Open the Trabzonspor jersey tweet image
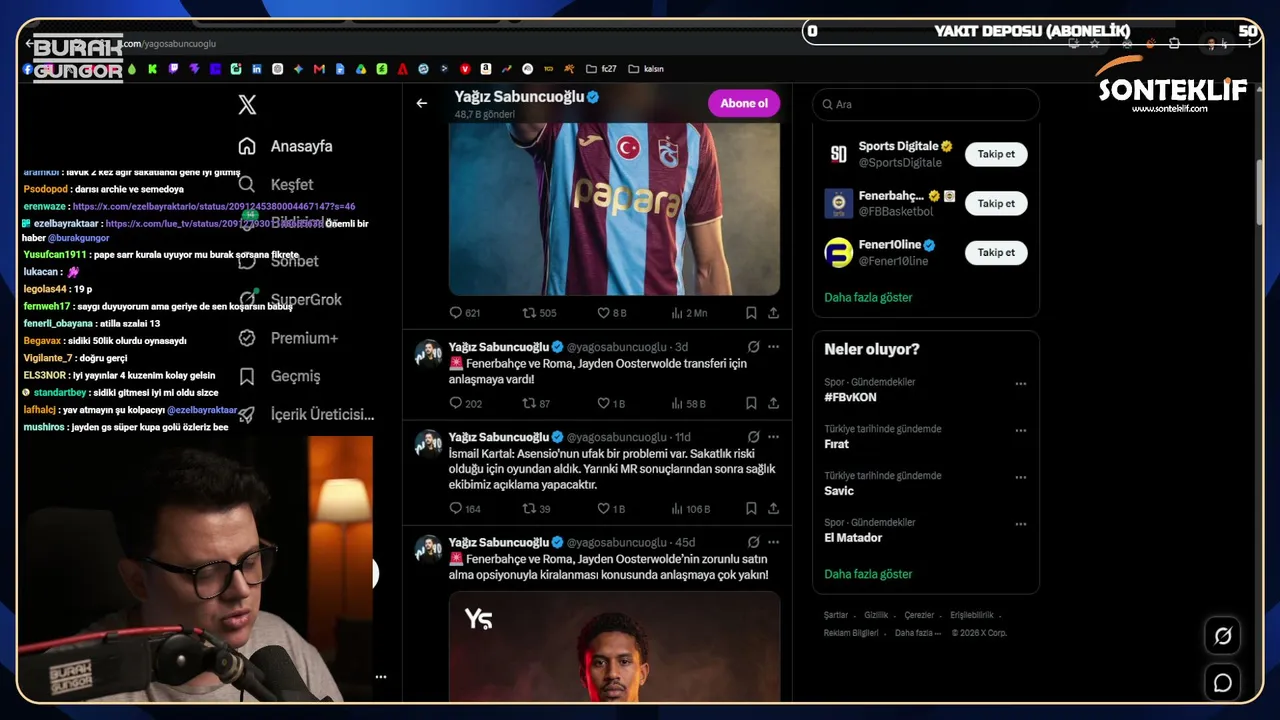This screenshot has width=1280, height=720. point(614,209)
